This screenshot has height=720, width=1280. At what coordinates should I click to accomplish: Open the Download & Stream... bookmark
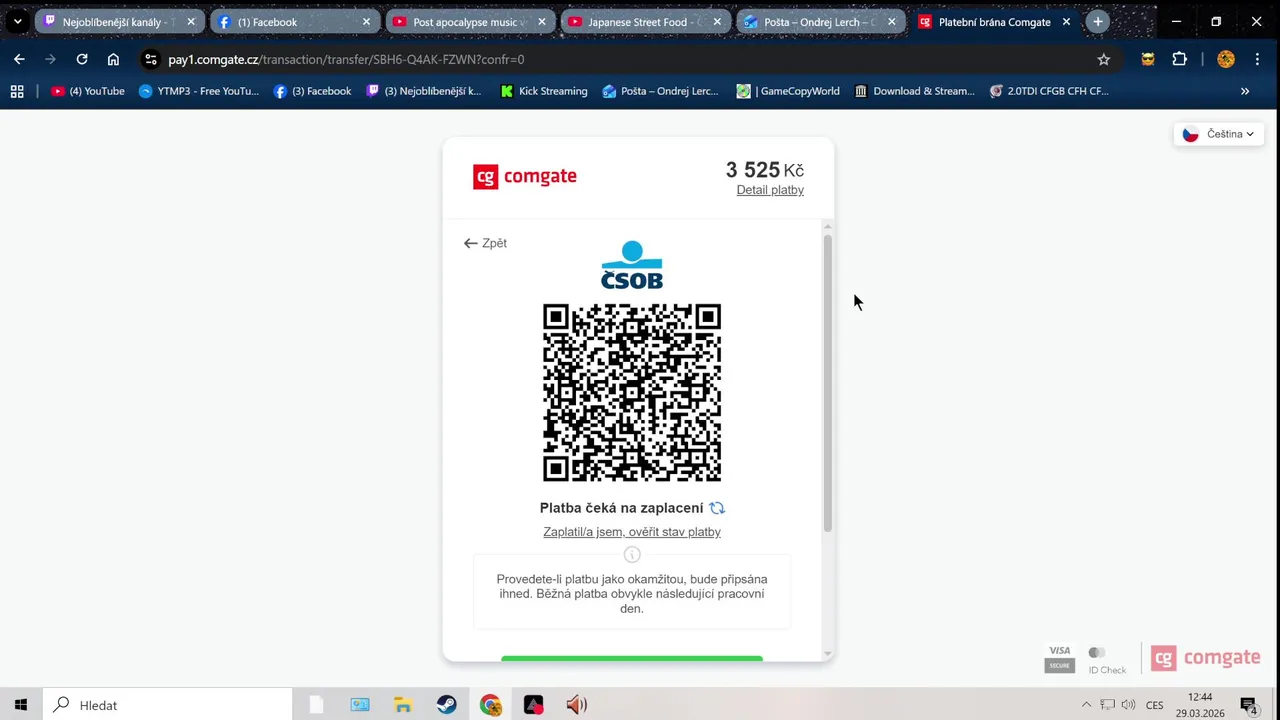(x=915, y=91)
